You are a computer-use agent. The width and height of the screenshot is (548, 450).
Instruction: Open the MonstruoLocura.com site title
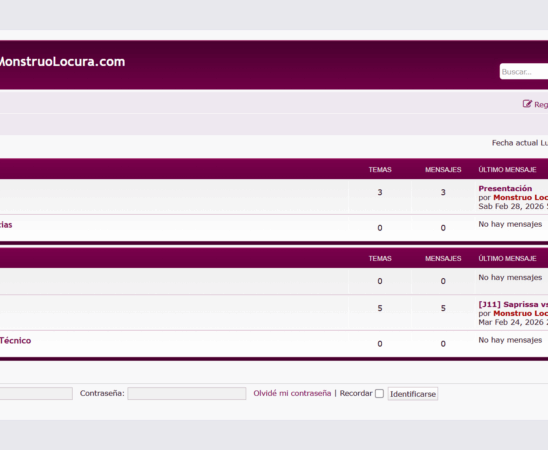(62, 61)
